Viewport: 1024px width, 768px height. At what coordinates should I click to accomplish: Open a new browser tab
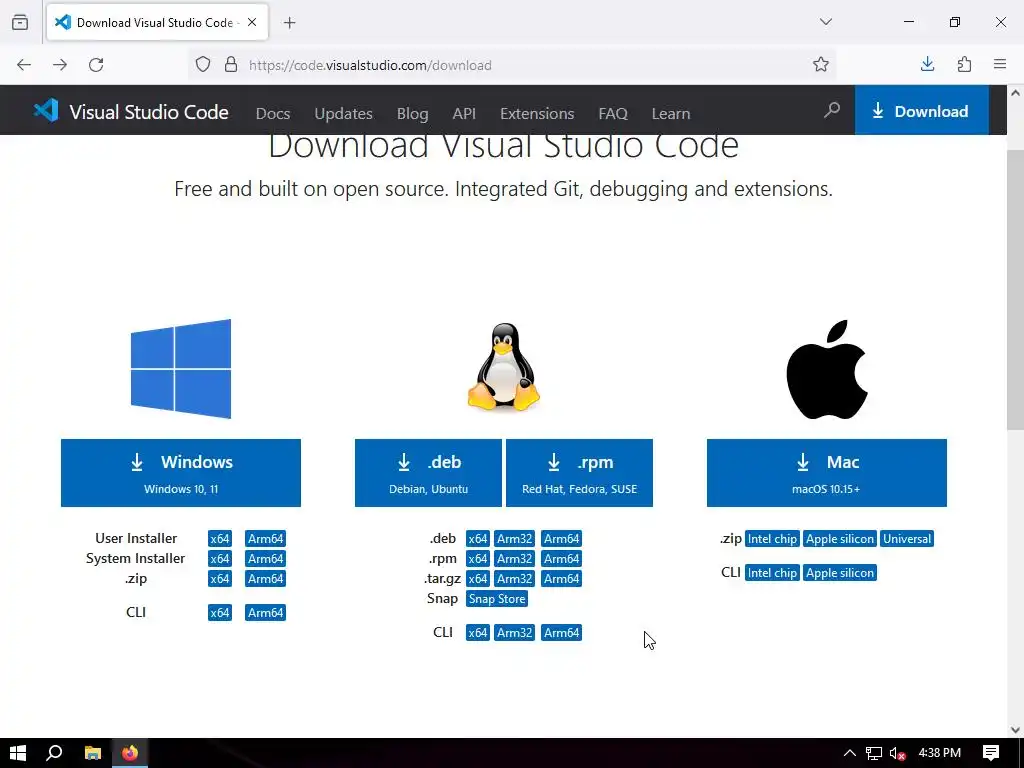(289, 23)
